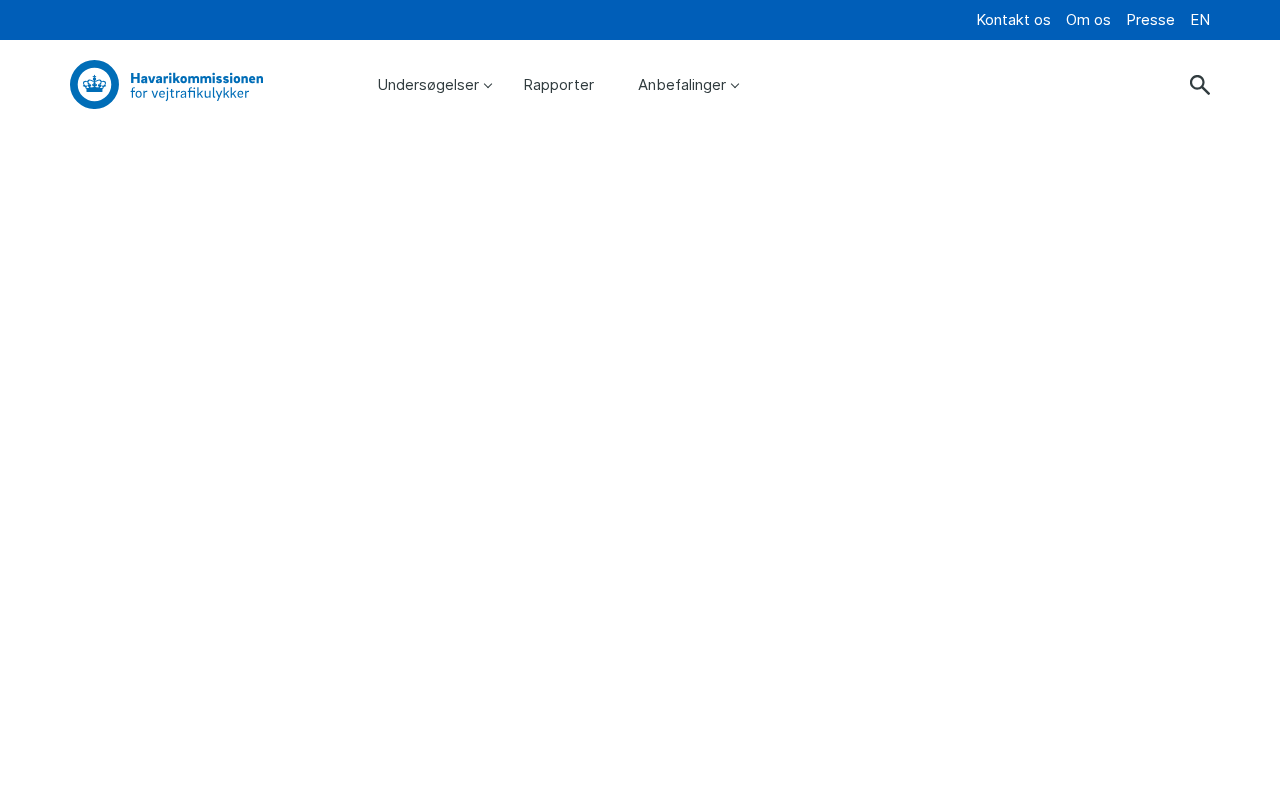
Task: Click header gap between logo and Undersøgelser
Action: (320, 85)
